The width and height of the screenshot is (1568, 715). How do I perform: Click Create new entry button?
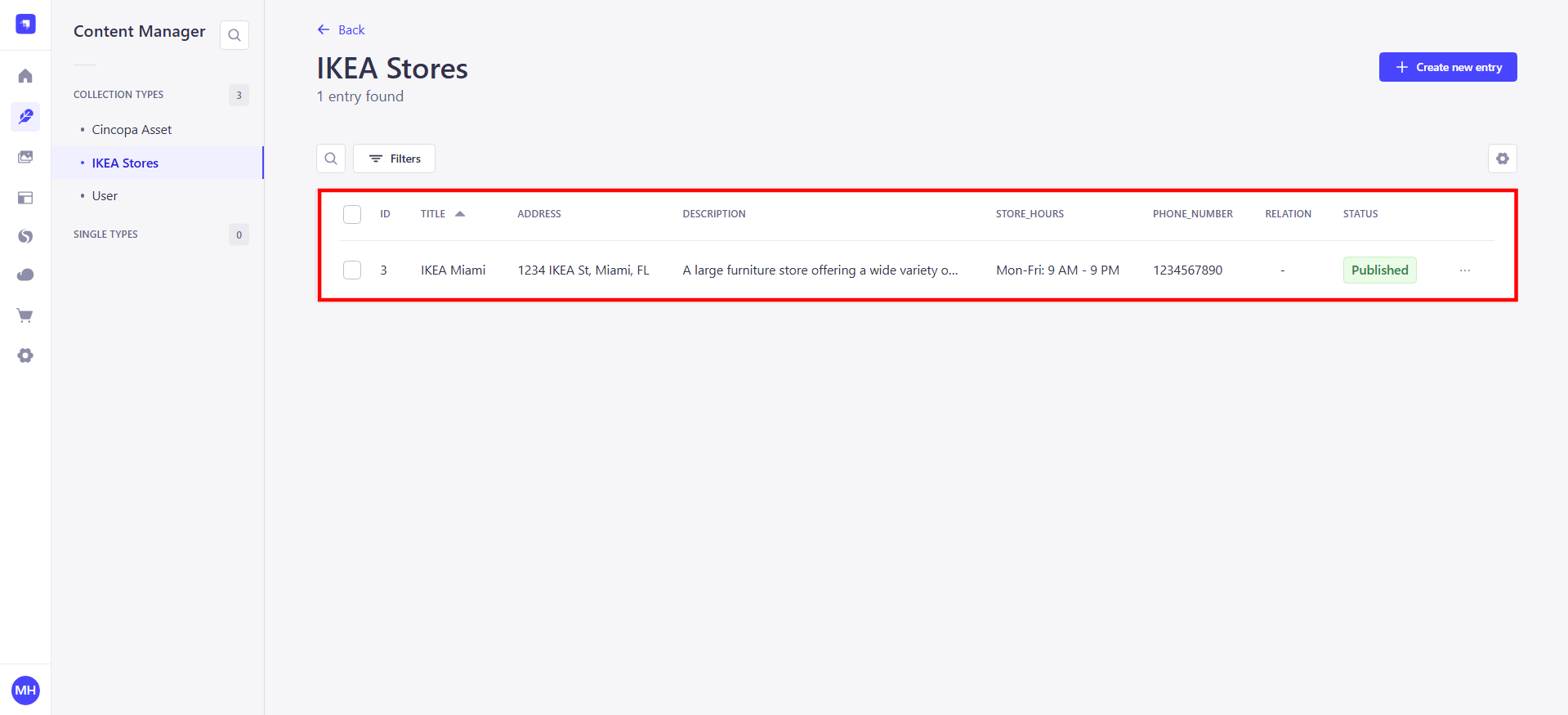point(1447,67)
